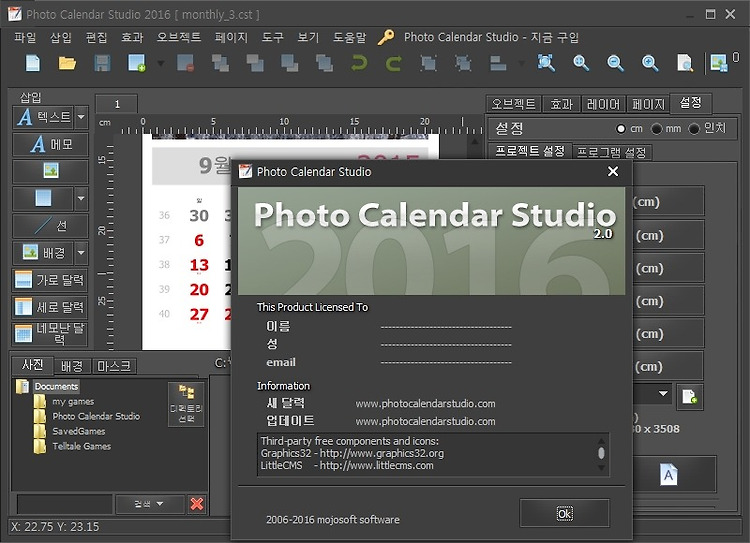The image size is (750, 543).
Task: Select Photo Calendar Studio folder
Action: pos(96,416)
